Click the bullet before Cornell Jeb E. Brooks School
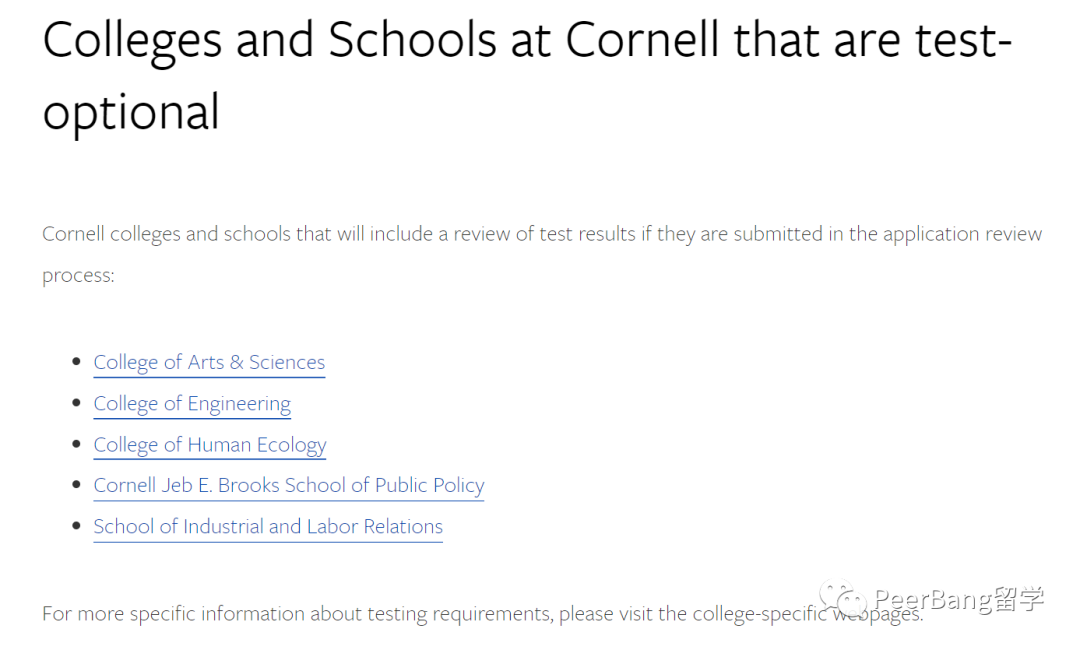Image resolution: width=1080 pixels, height=650 pixels. pyautogui.click(x=76, y=484)
